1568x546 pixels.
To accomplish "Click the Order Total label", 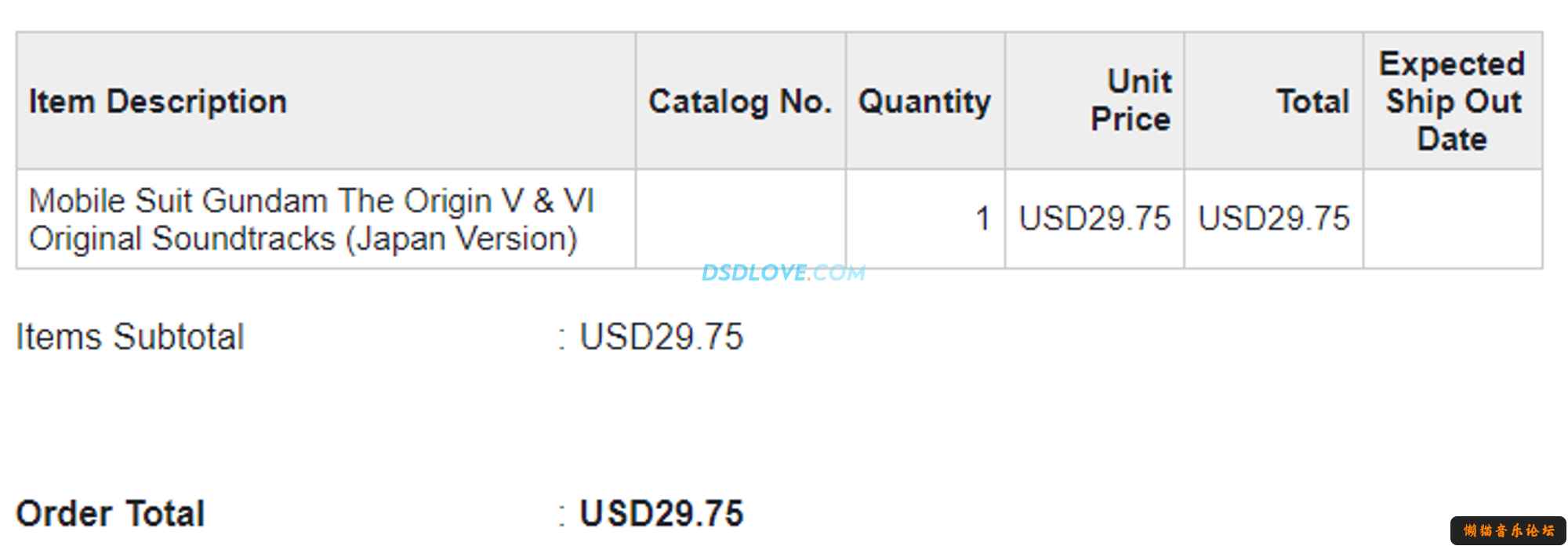I will (111, 514).
